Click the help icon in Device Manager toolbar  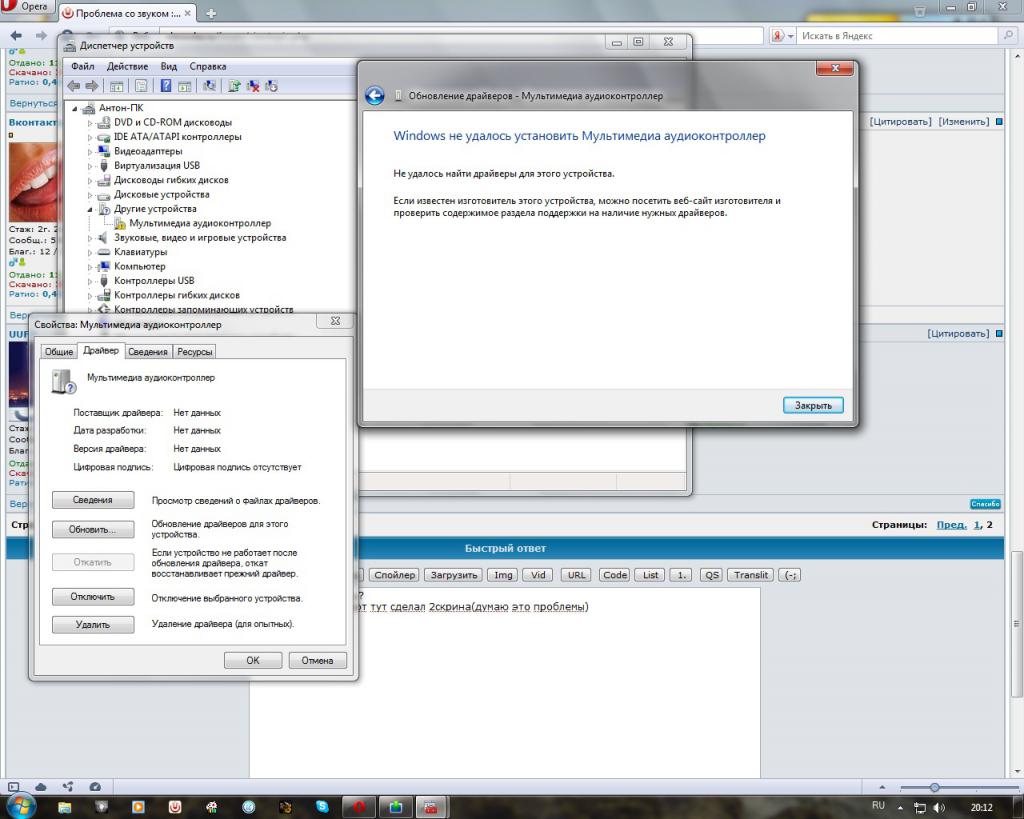click(166, 87)
